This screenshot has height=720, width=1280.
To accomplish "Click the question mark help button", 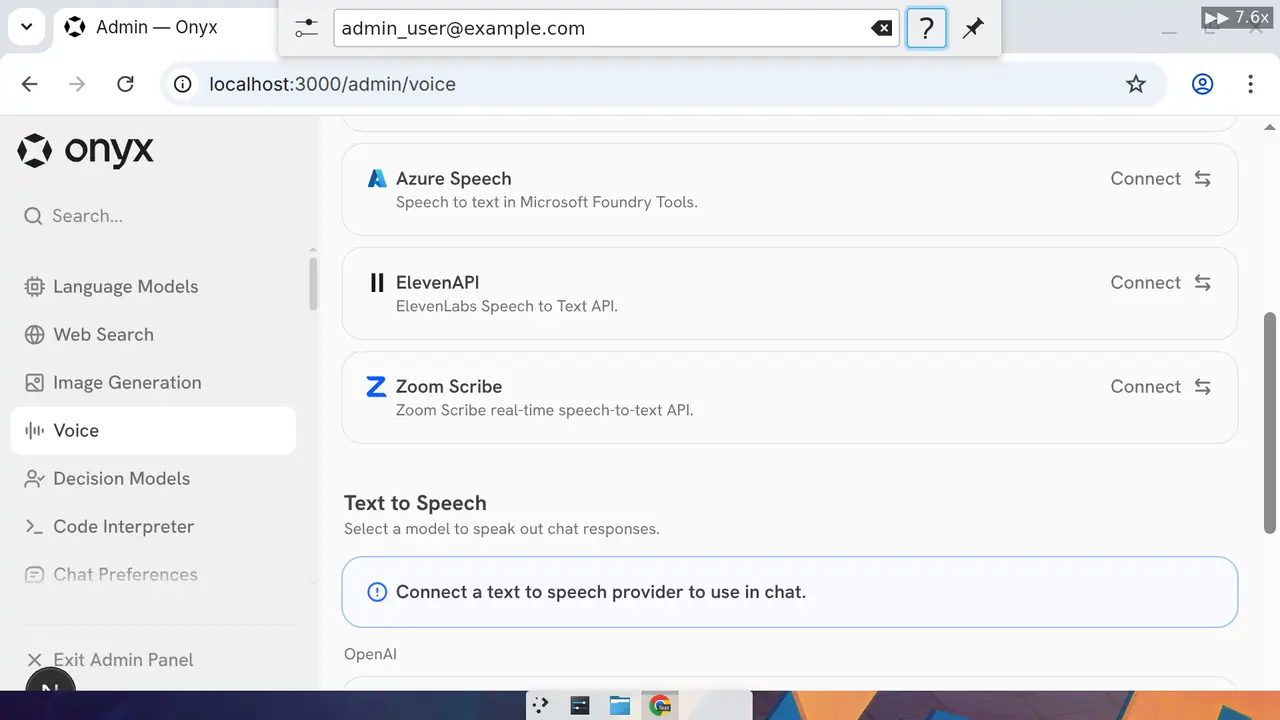I will [x=926, y=28].
